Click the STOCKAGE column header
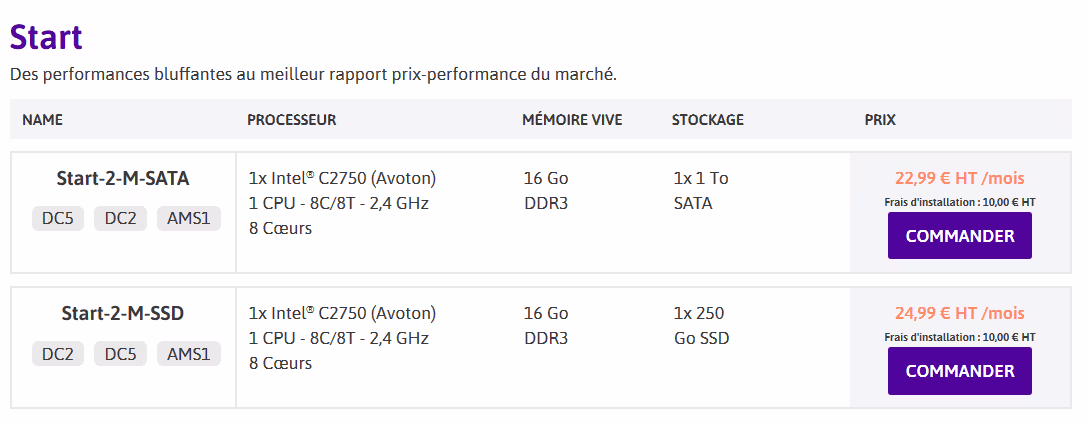This screenshot has height=426, width=1090. 708,120
